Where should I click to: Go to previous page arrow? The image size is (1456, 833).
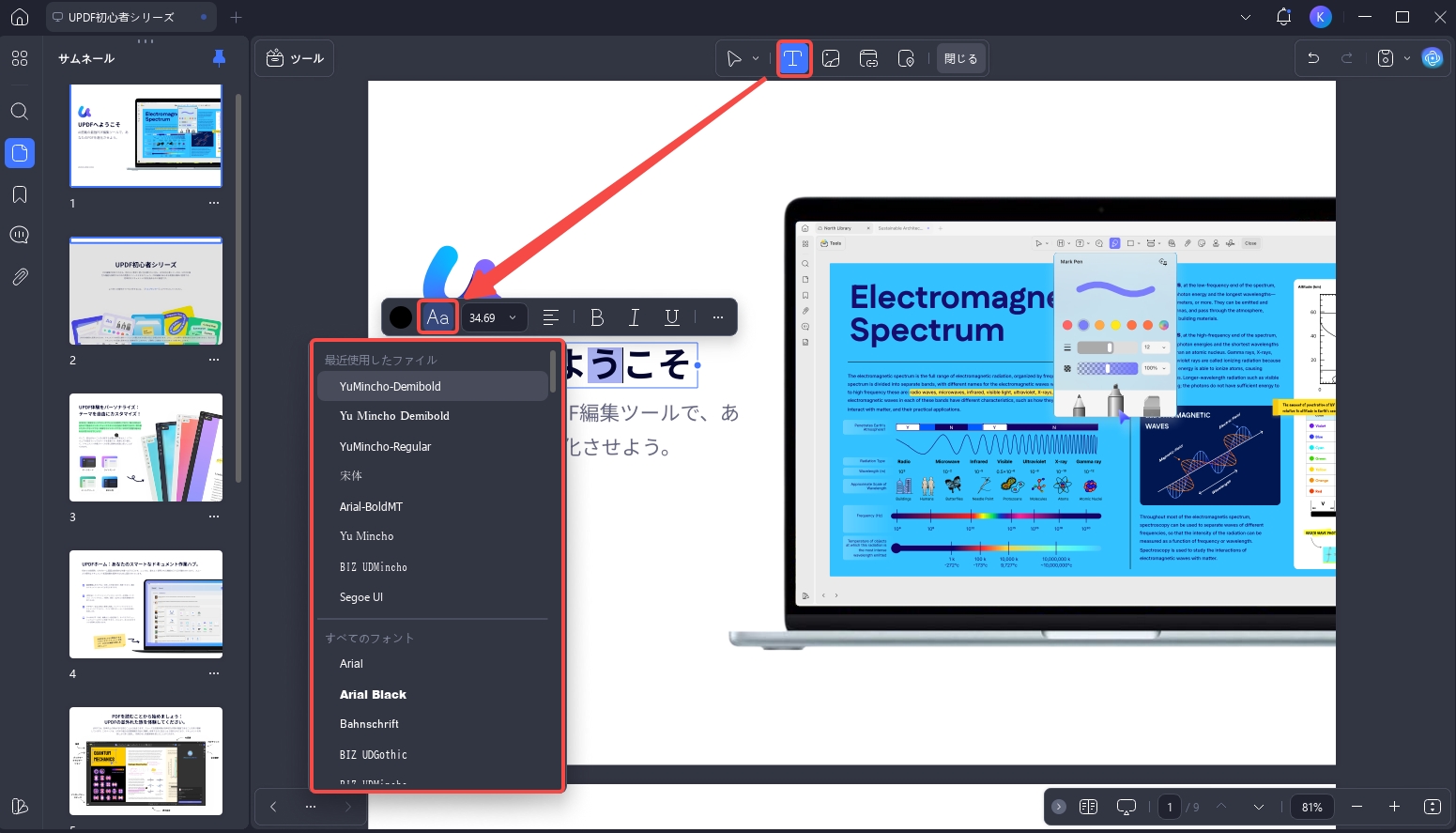click(1221, 807)
